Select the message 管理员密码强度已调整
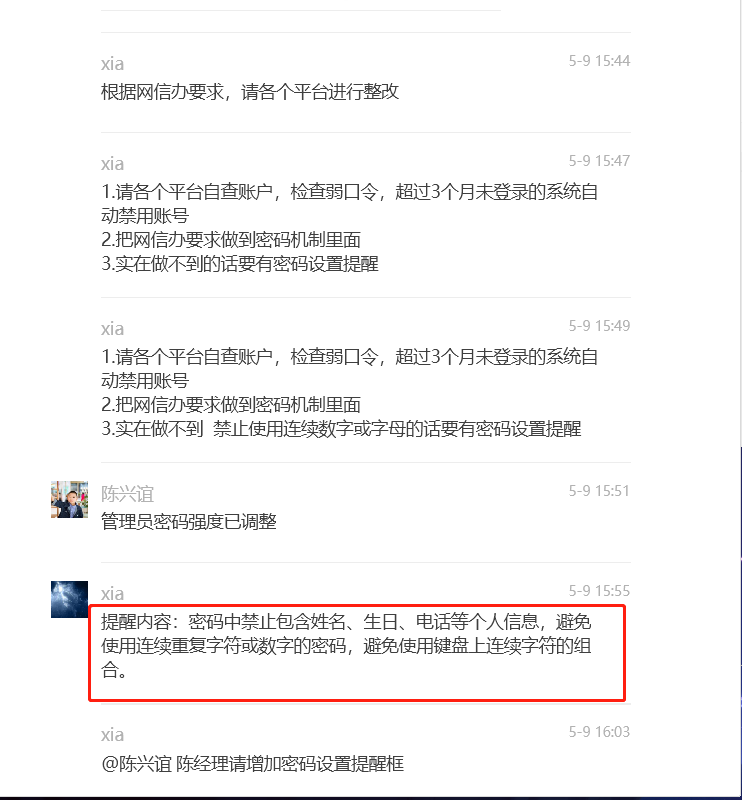The image size is (742, 800). (189, 521)
